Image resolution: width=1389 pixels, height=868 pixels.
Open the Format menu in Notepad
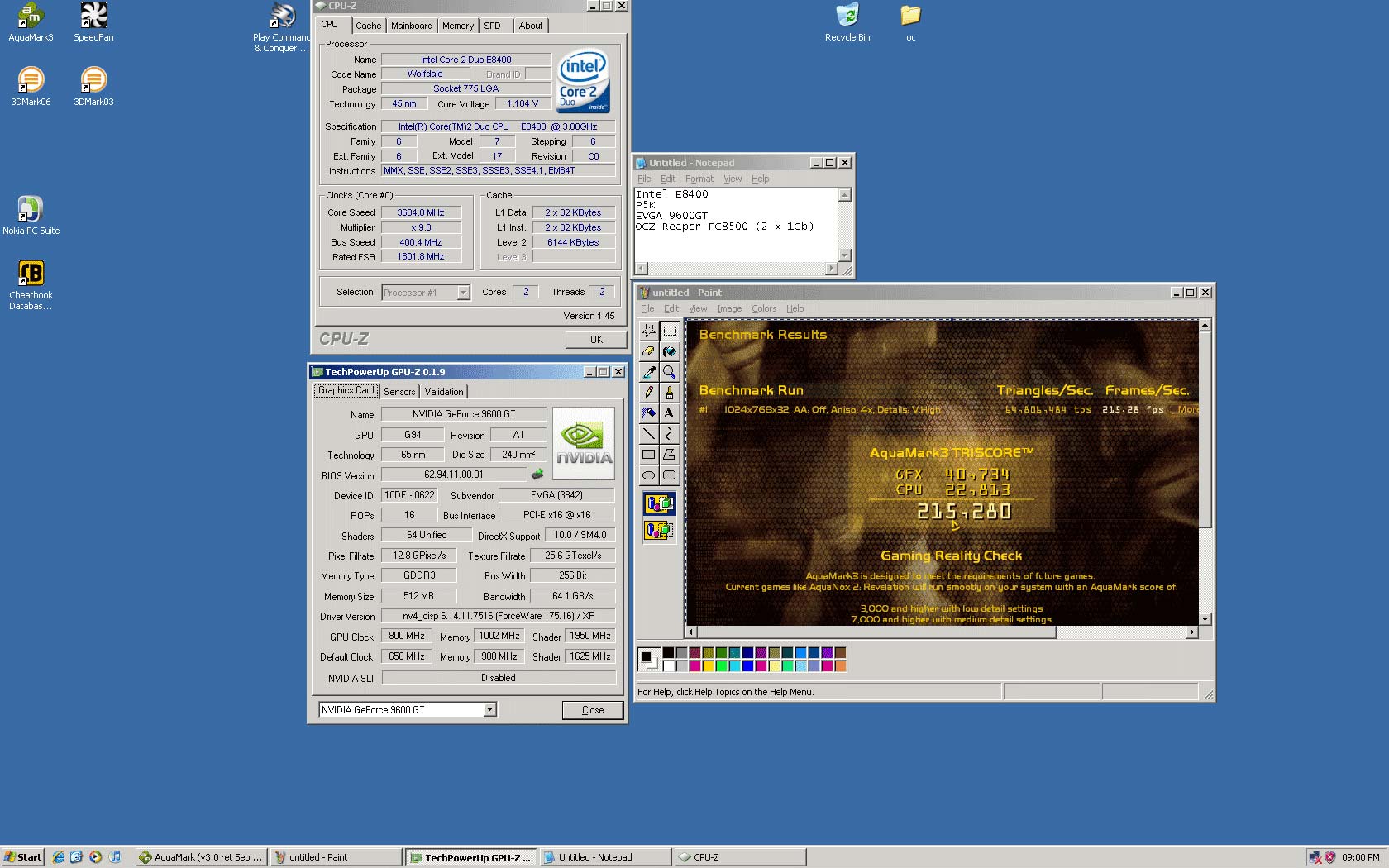pyautogui.click(x=699, y=179)
